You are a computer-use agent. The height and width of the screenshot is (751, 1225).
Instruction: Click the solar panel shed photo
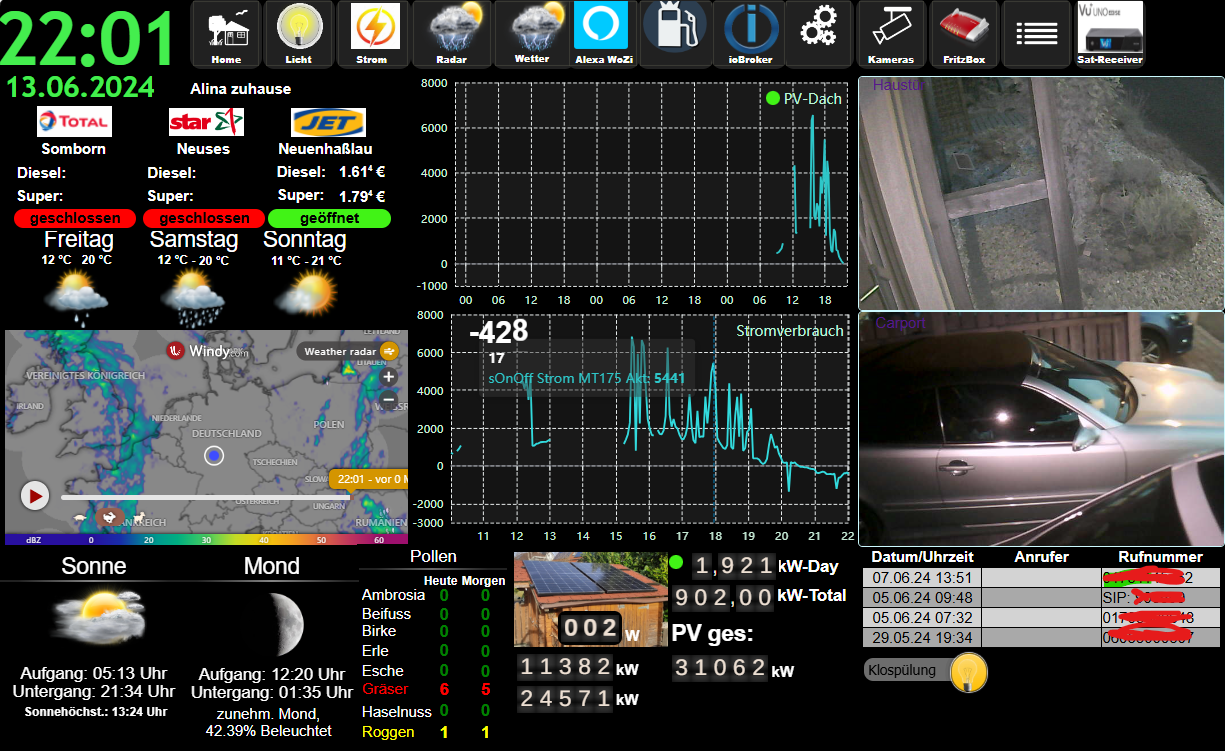(590, 599)
